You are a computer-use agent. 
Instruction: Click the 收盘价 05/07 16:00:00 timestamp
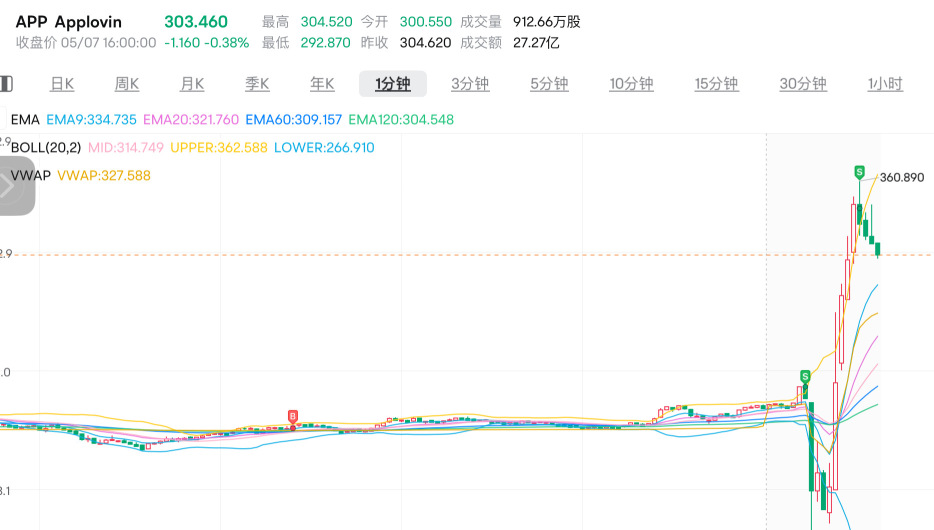(86, 43)
